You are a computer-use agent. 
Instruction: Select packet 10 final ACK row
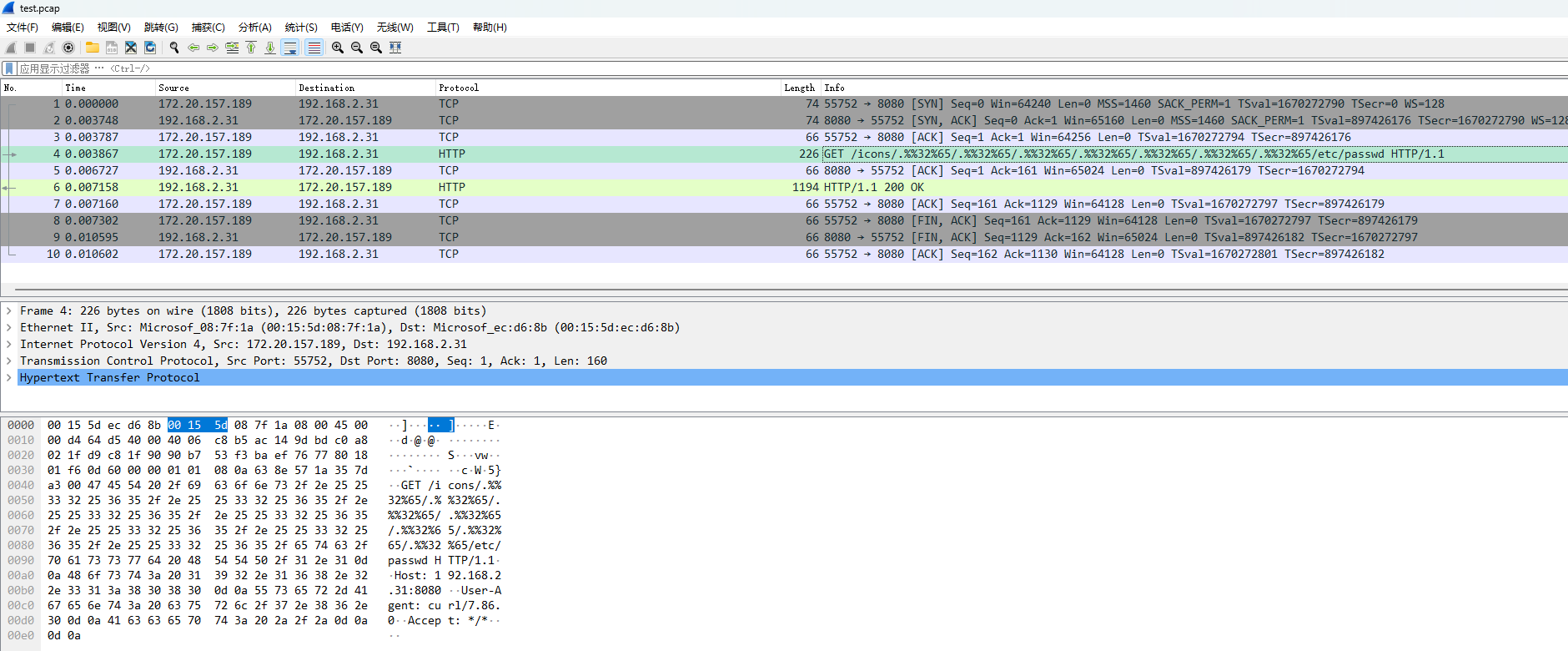(784, 254)
